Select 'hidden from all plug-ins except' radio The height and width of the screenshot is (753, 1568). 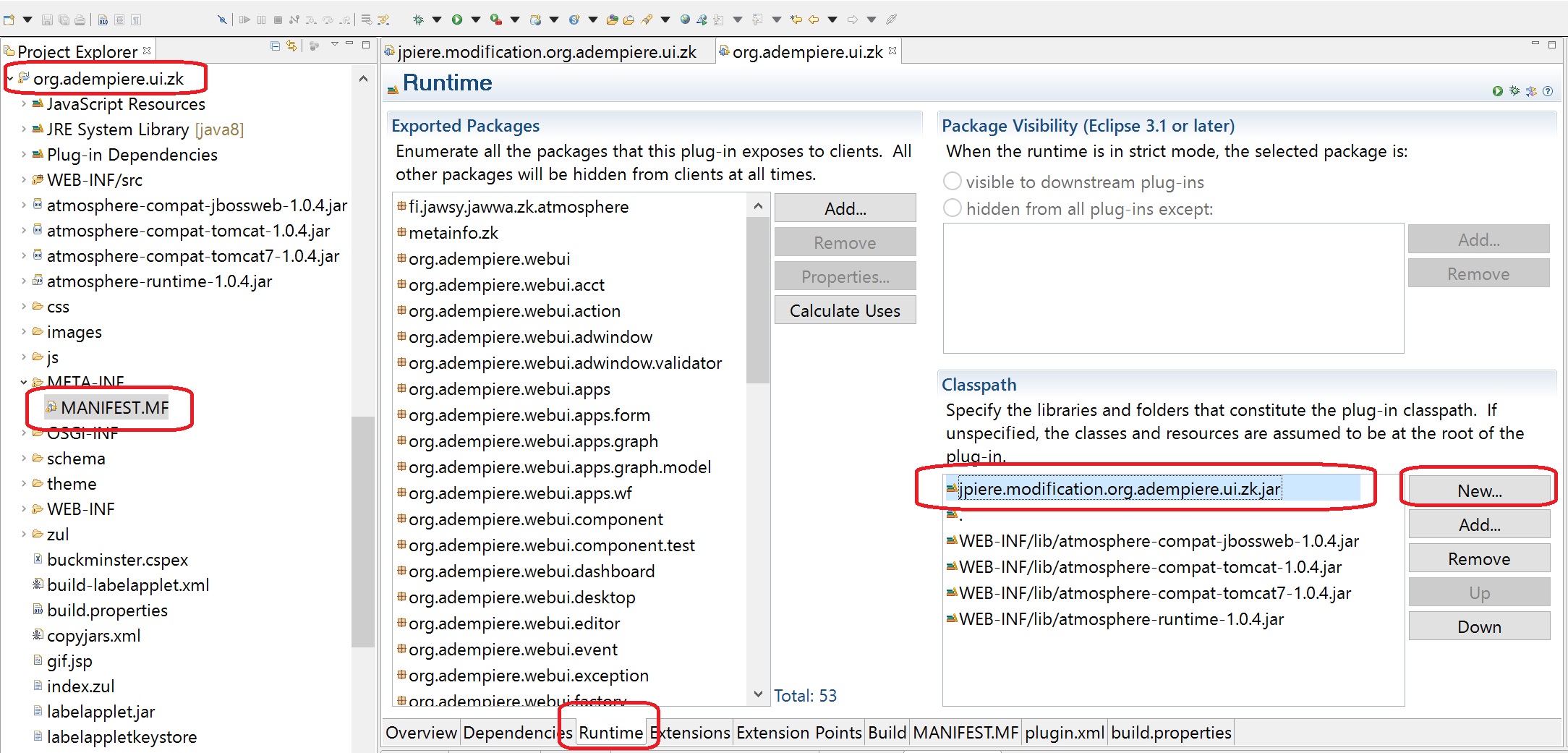click(953, 208)
